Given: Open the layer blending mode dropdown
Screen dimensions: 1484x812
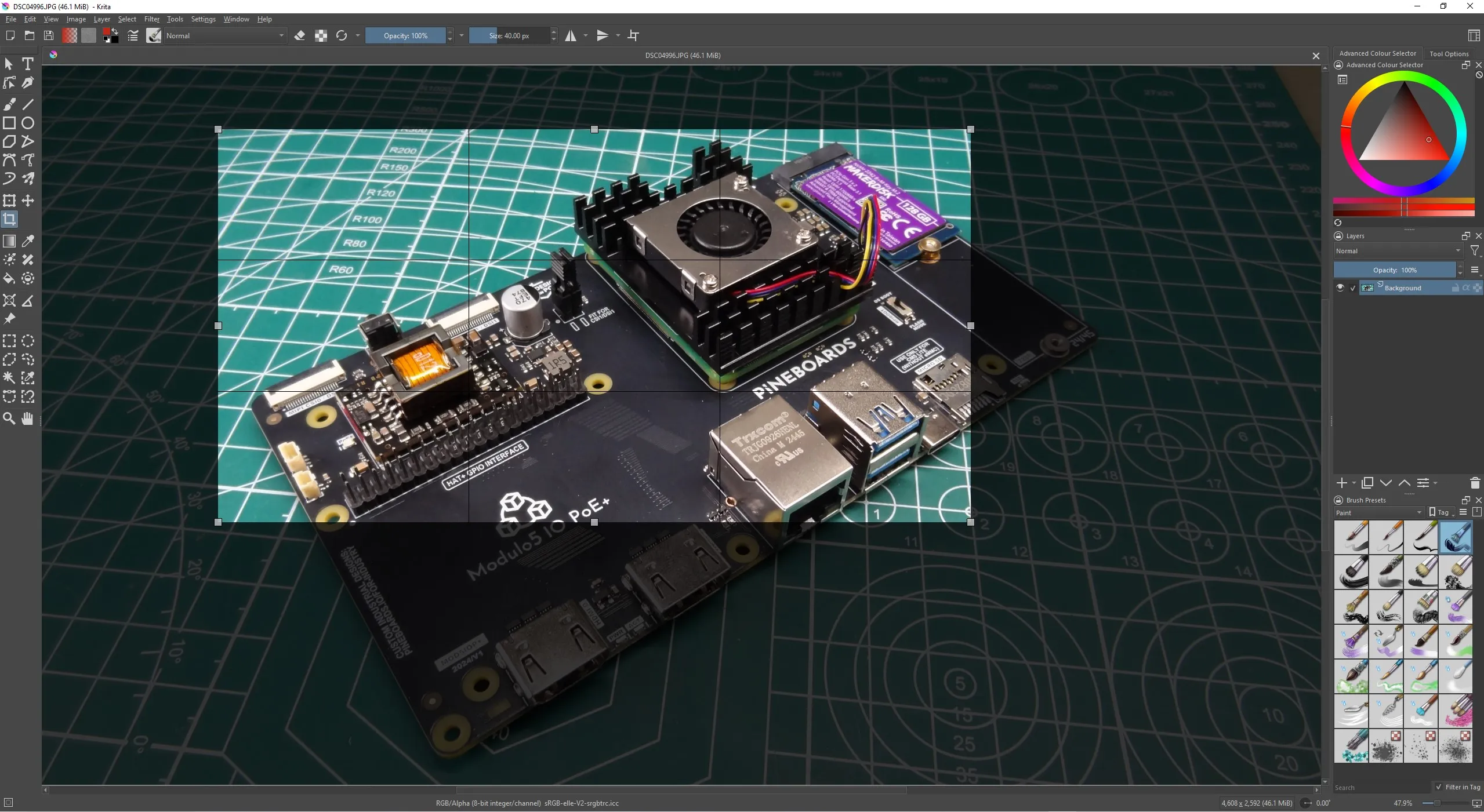Looking at the screenshot, I should point(1398,251).
